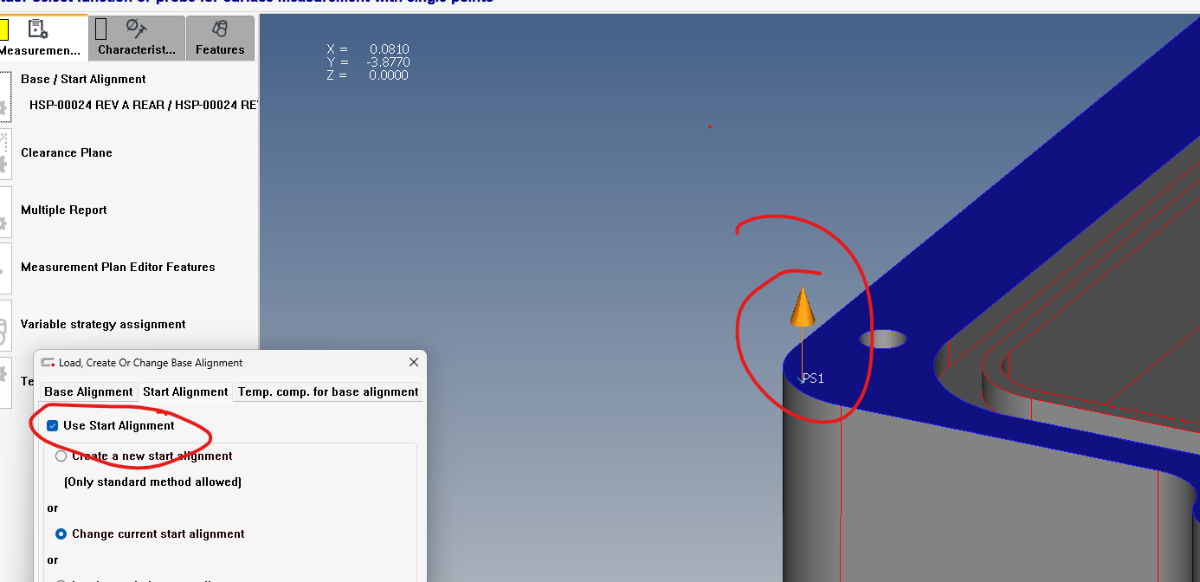Click the Y = -3.8770 coordinate readout

click(368, 62)
